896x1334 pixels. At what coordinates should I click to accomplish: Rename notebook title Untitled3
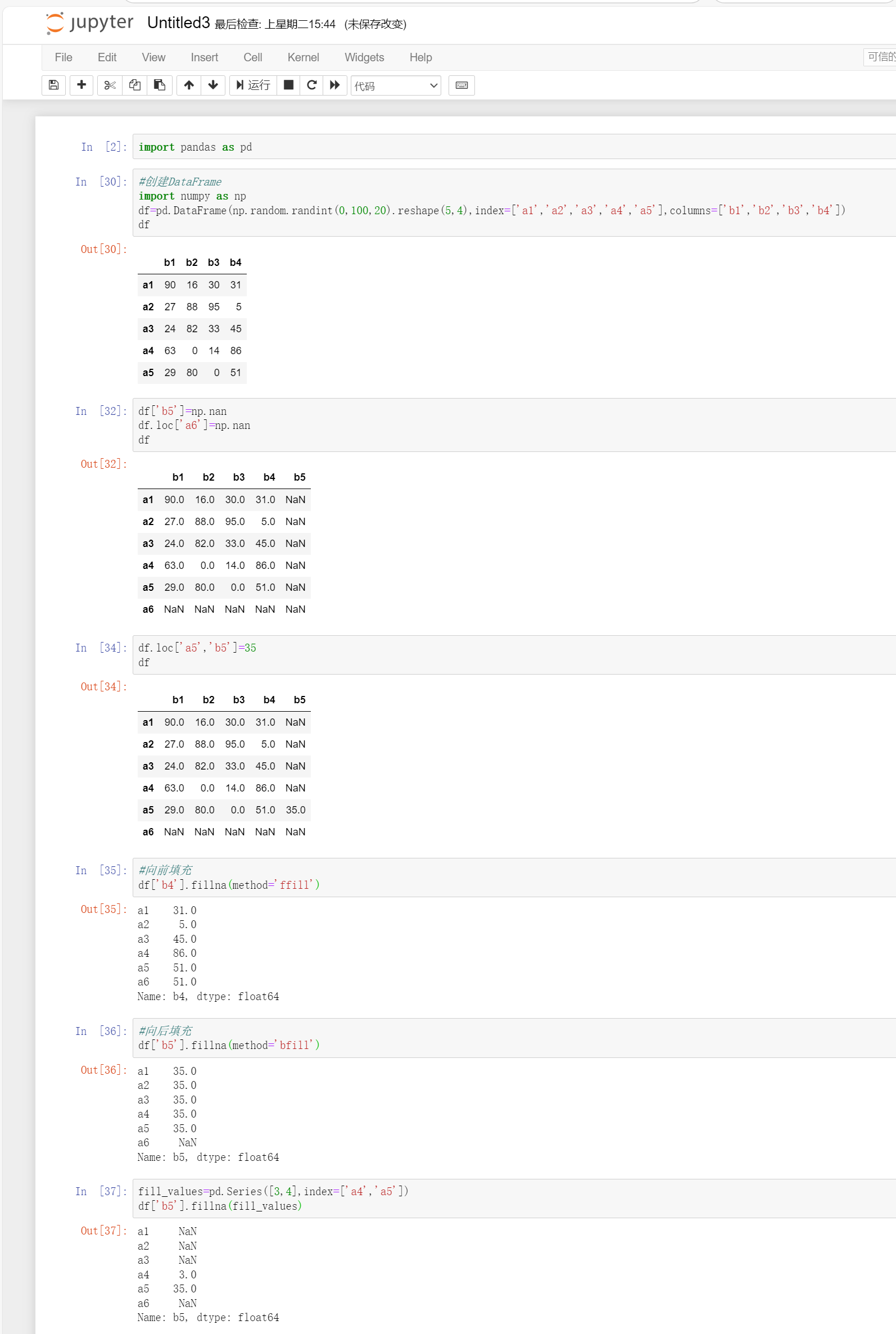click(x=178, y=23)
